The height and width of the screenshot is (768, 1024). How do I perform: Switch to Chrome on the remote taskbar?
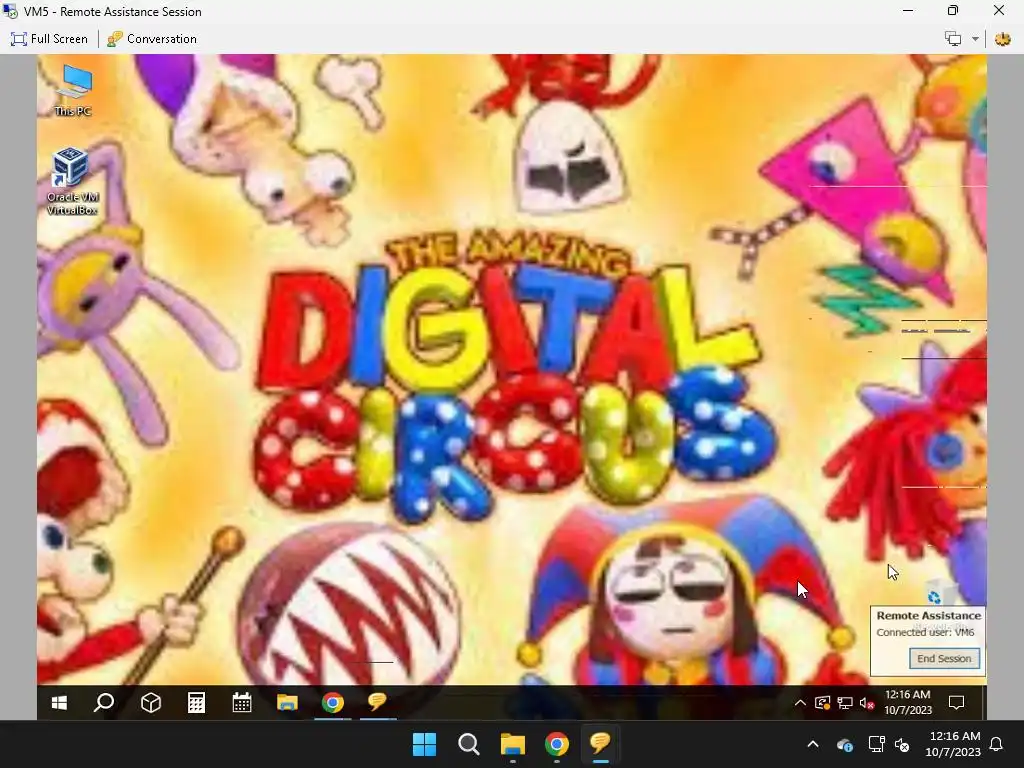pos(332,703)
